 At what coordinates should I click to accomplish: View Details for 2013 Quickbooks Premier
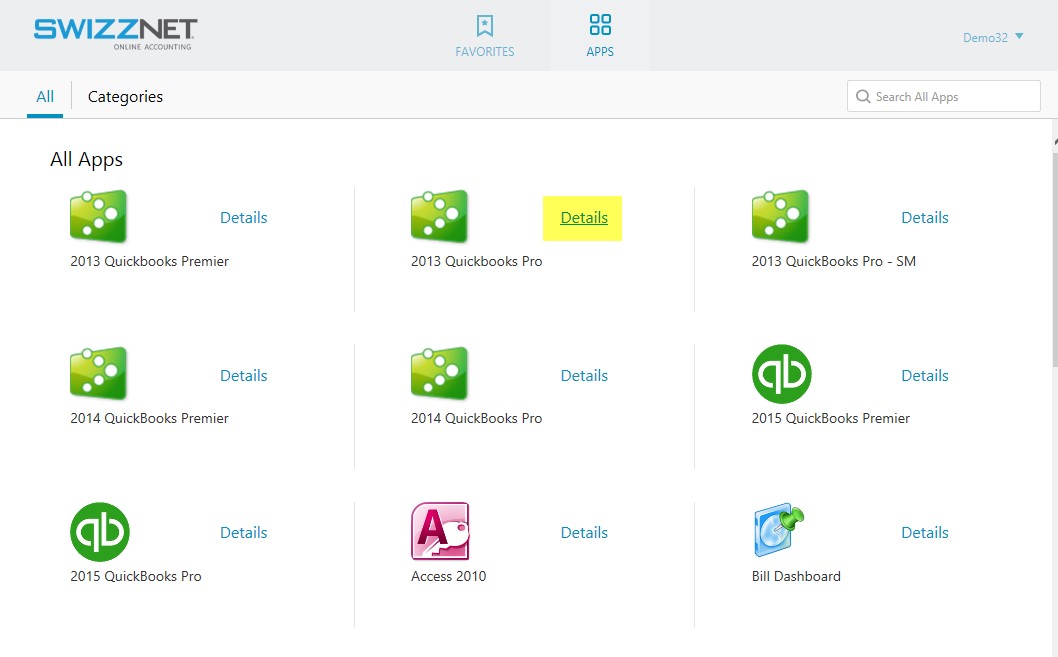(244, 218)
